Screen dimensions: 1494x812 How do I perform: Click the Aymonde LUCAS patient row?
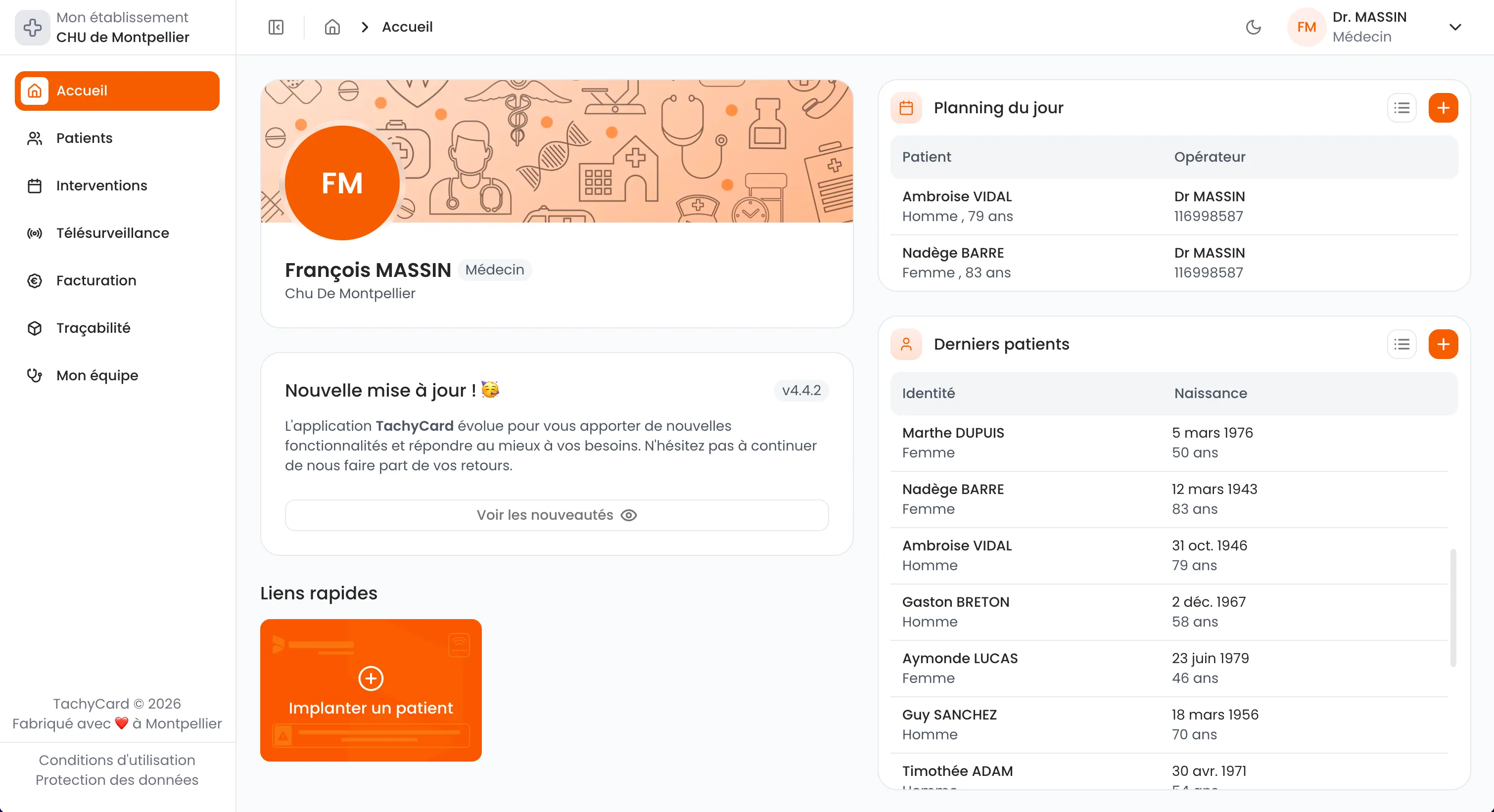point(1168,668)
